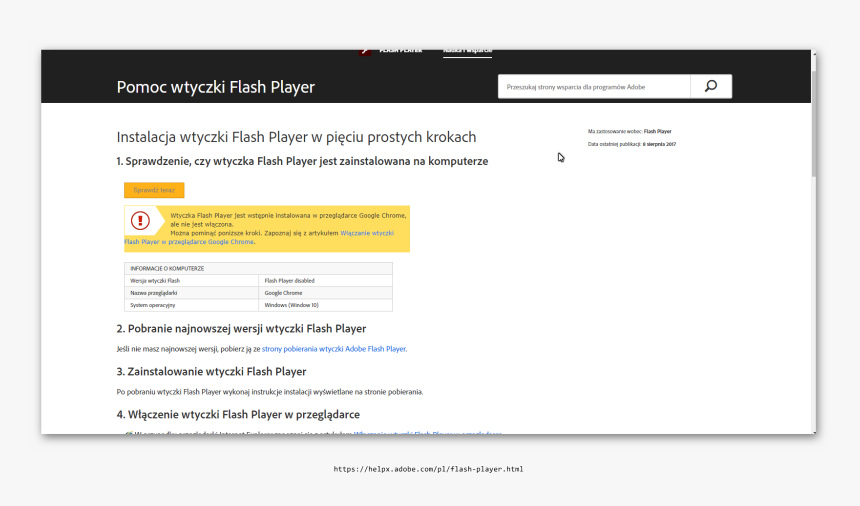The image size is (860, 506).
Task: Click heading 4. Włączenie wtyczki Flash Player
Action: [238, 414]
